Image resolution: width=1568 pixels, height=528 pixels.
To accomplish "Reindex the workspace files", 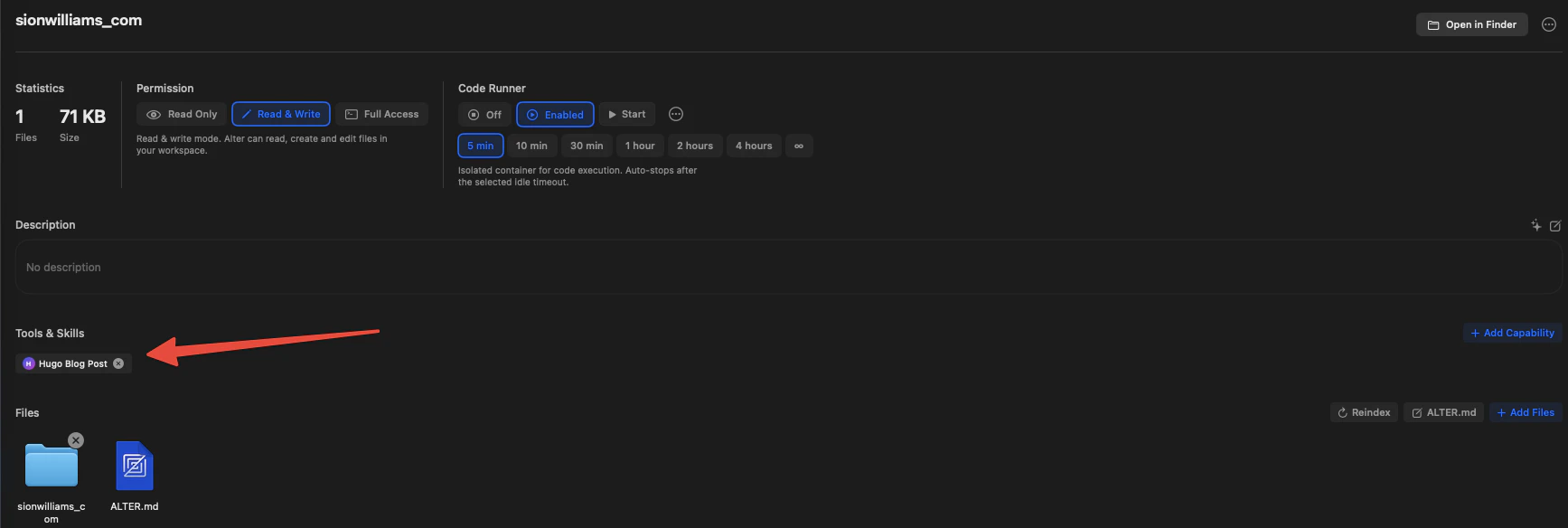I will pyautogui.click(x=1364, y=412).
